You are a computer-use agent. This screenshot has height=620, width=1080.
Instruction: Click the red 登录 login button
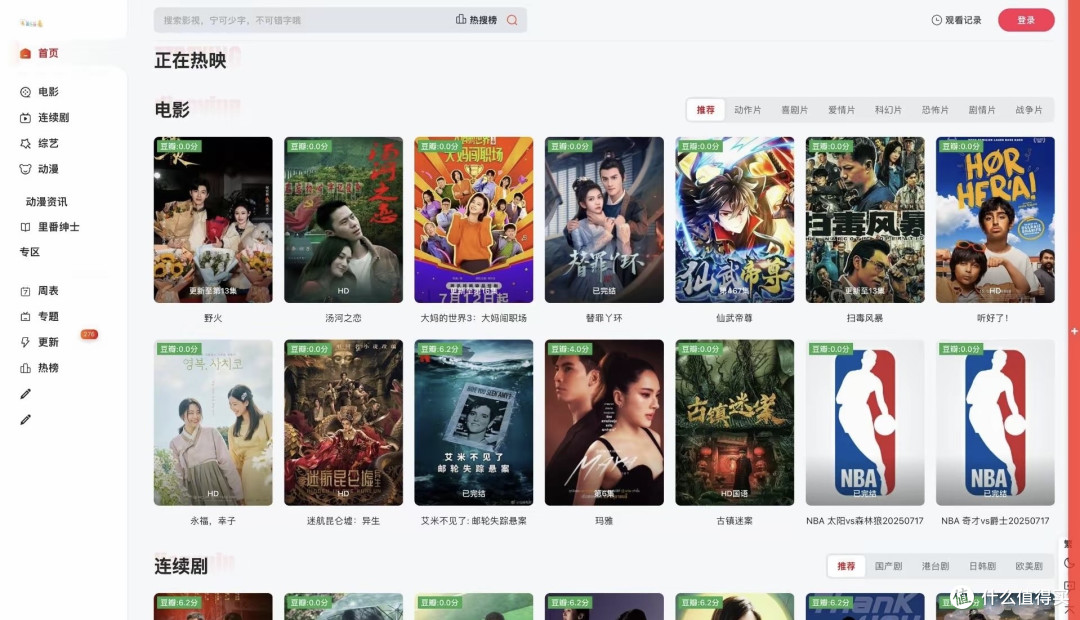point(1026,20)
